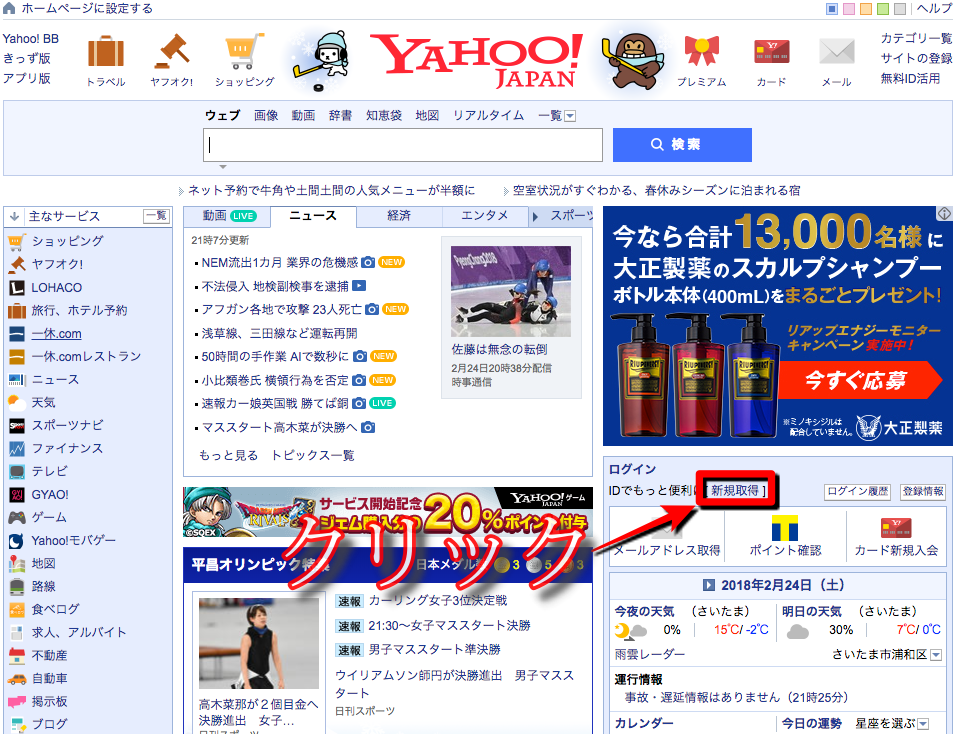Click the Premium ribbon icon

tap(701, 51)
